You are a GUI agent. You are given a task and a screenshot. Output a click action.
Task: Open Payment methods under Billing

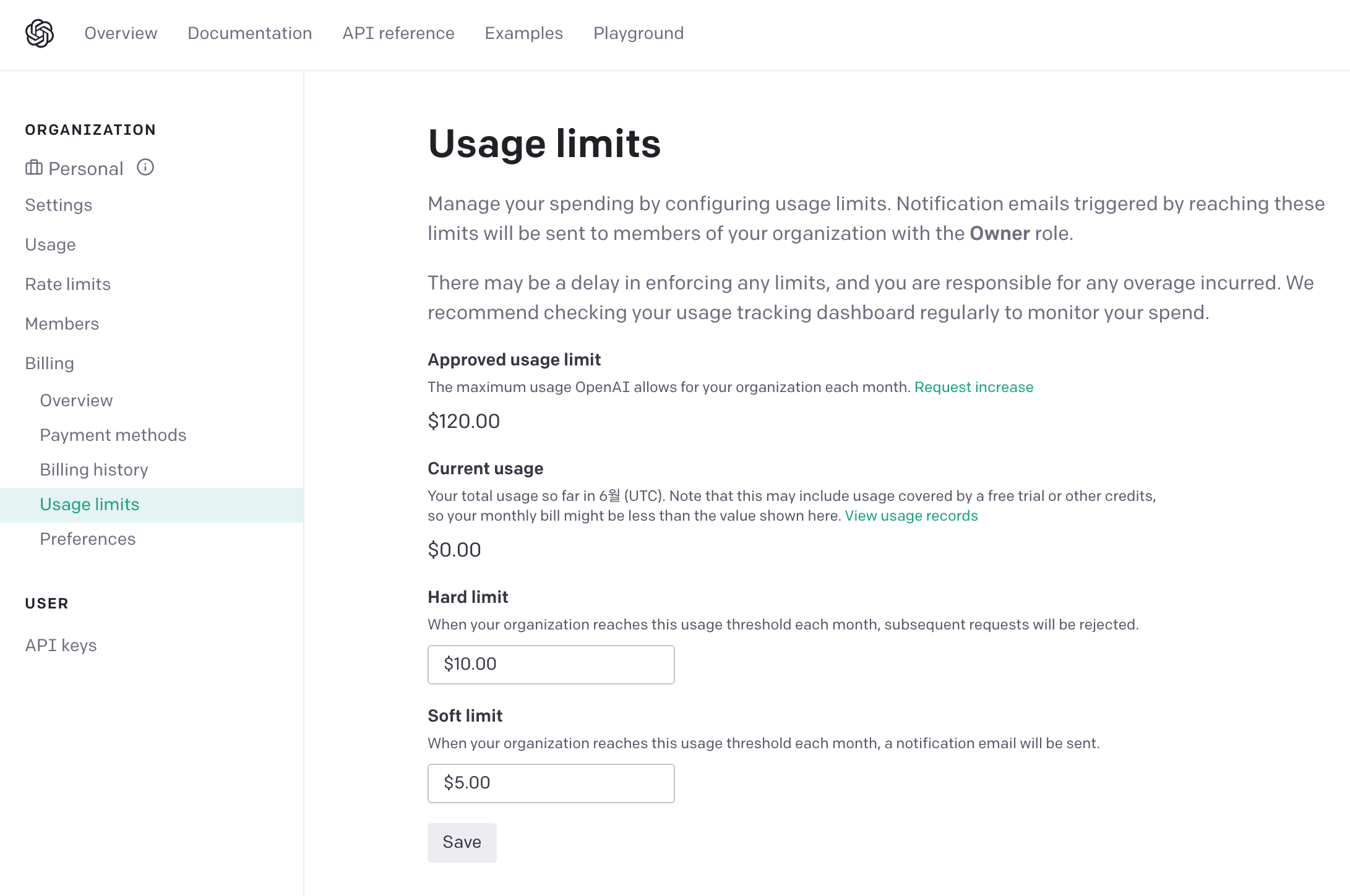(x=113, y=435)
